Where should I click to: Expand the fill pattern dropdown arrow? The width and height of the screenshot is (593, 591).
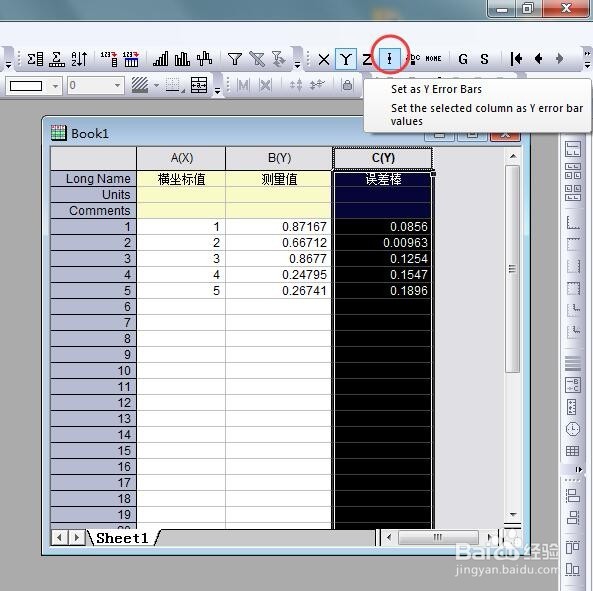pyautogui.click(x=157, y=86)
